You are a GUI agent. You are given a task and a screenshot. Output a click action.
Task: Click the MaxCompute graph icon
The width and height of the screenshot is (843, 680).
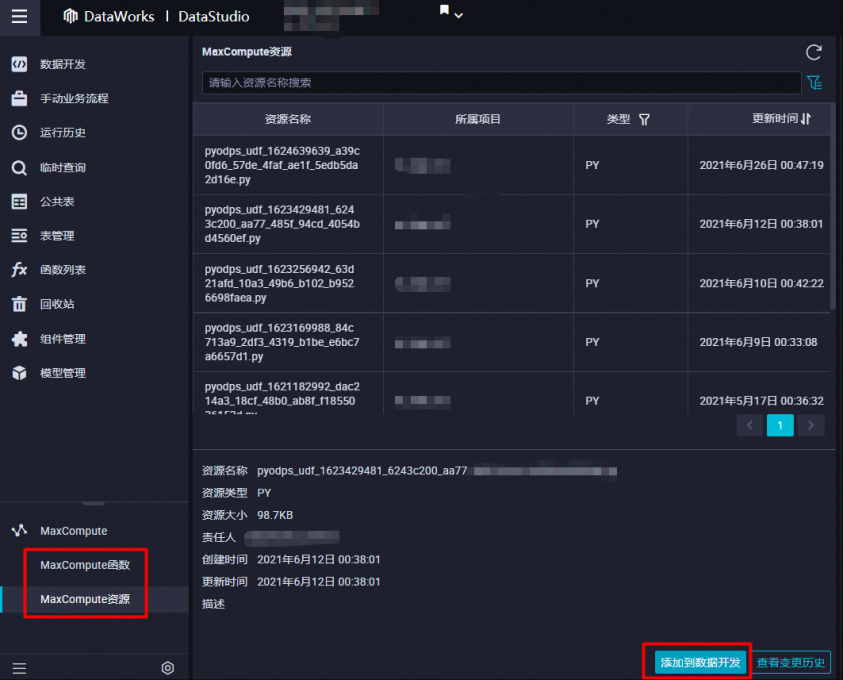pos(19,531)
